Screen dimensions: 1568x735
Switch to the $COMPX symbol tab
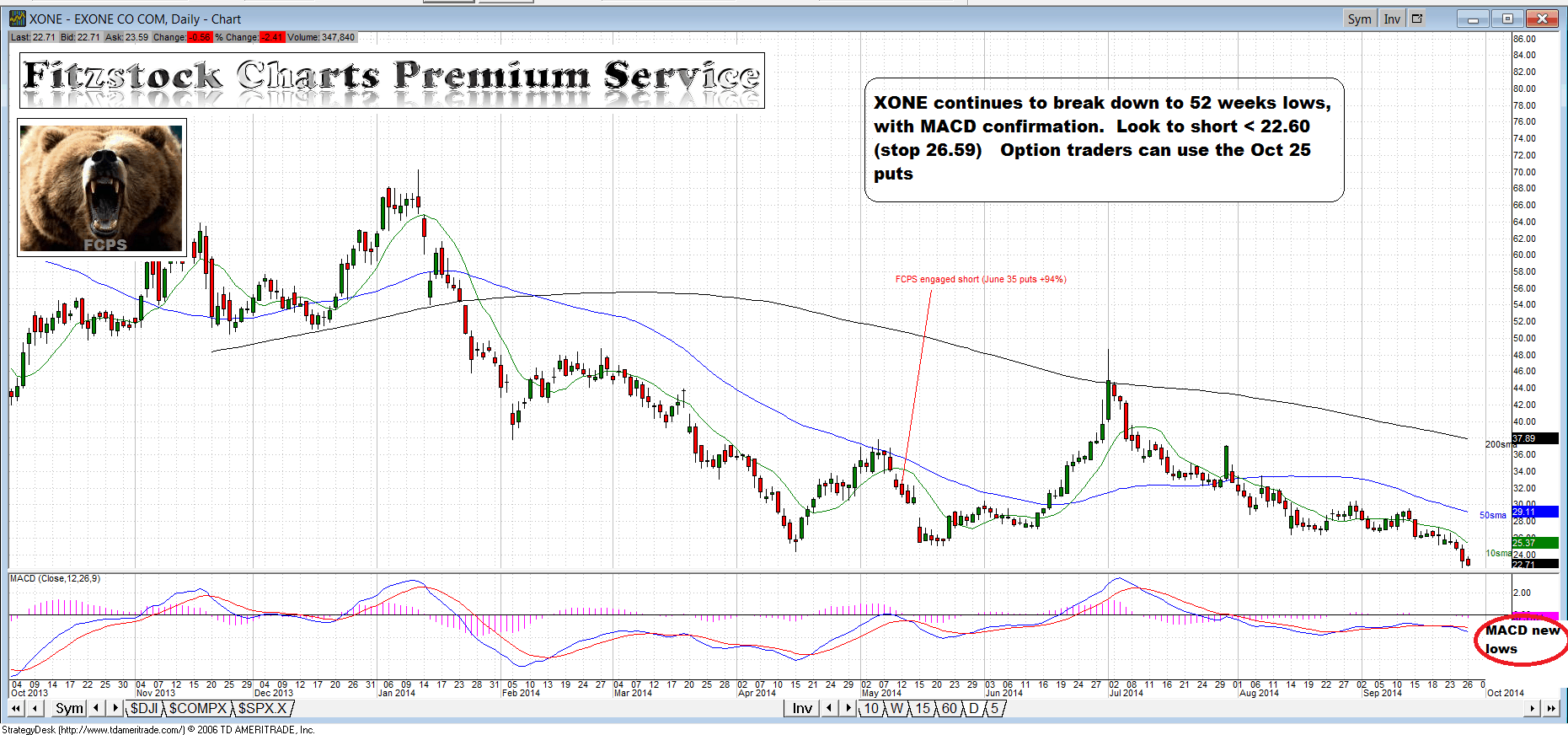click(x=198, y=708)
